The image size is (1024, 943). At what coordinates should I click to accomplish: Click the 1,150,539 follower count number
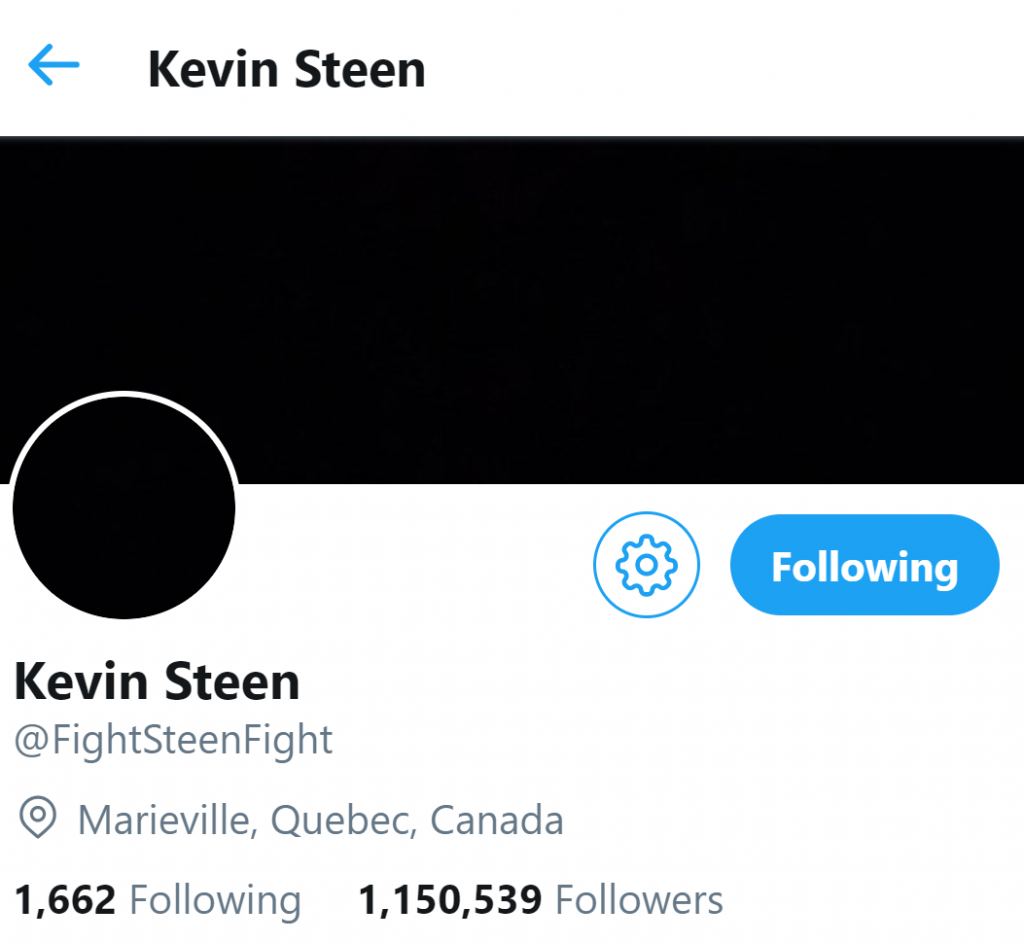pos(450,900)
